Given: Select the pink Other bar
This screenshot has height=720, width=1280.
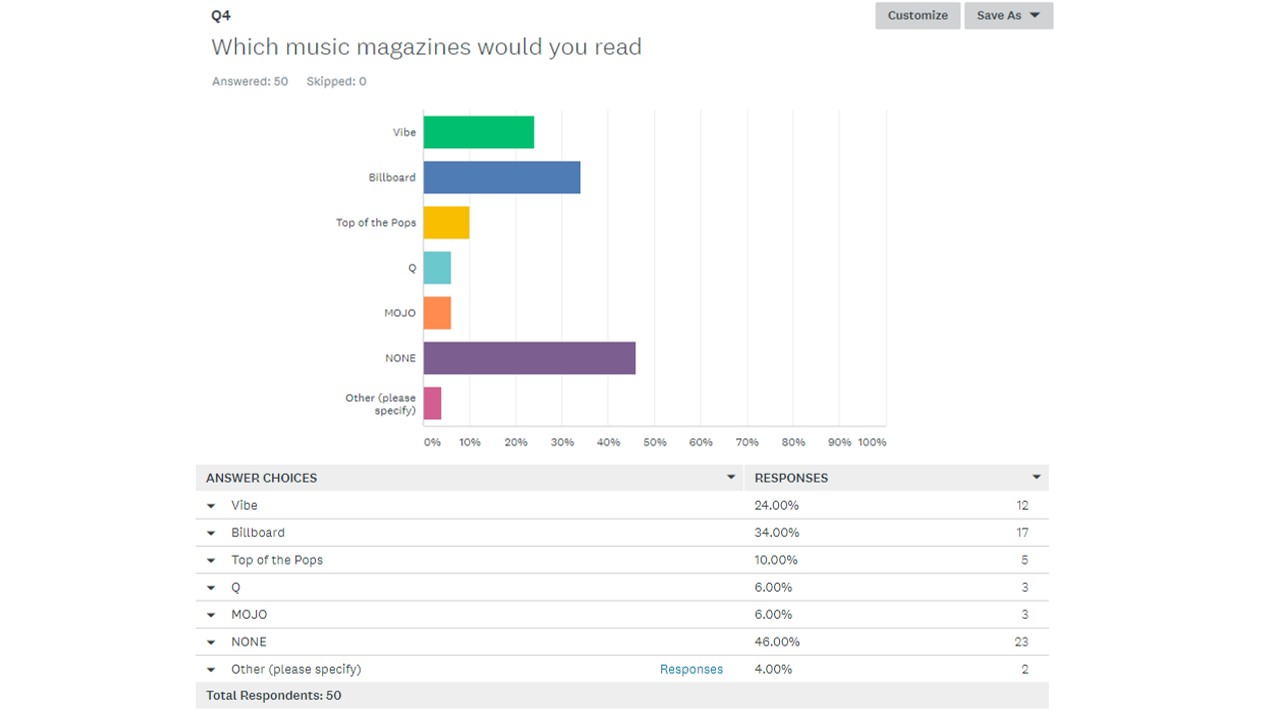Looking at the screenshot, I should point(433,403).
